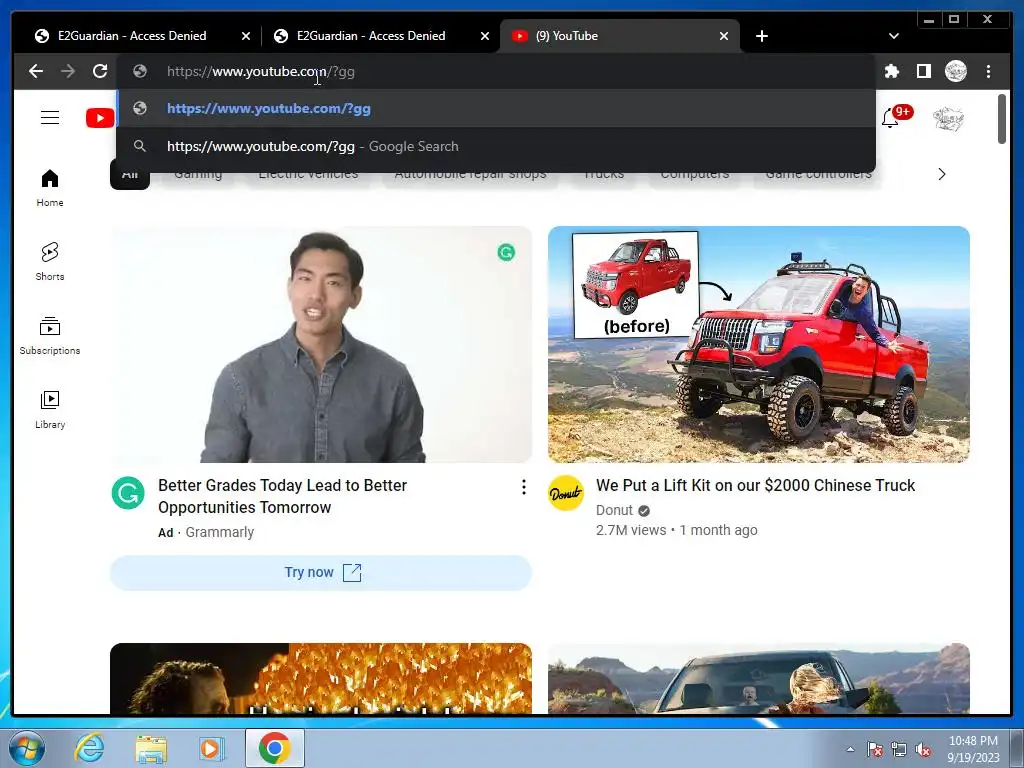This screenshot has width=1024, height=768.
Task: Click the Grammarly advertiser name
Action: point(219,532)
